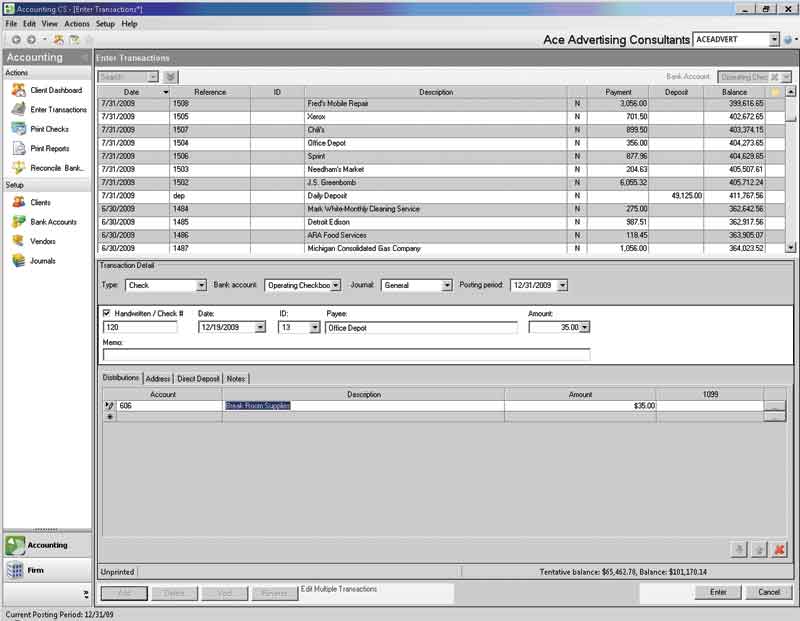The width and height of the screenshot is (800, 621).
Task: Switch to the Direct Deposit tab
Action: click(x=198, y=379)
